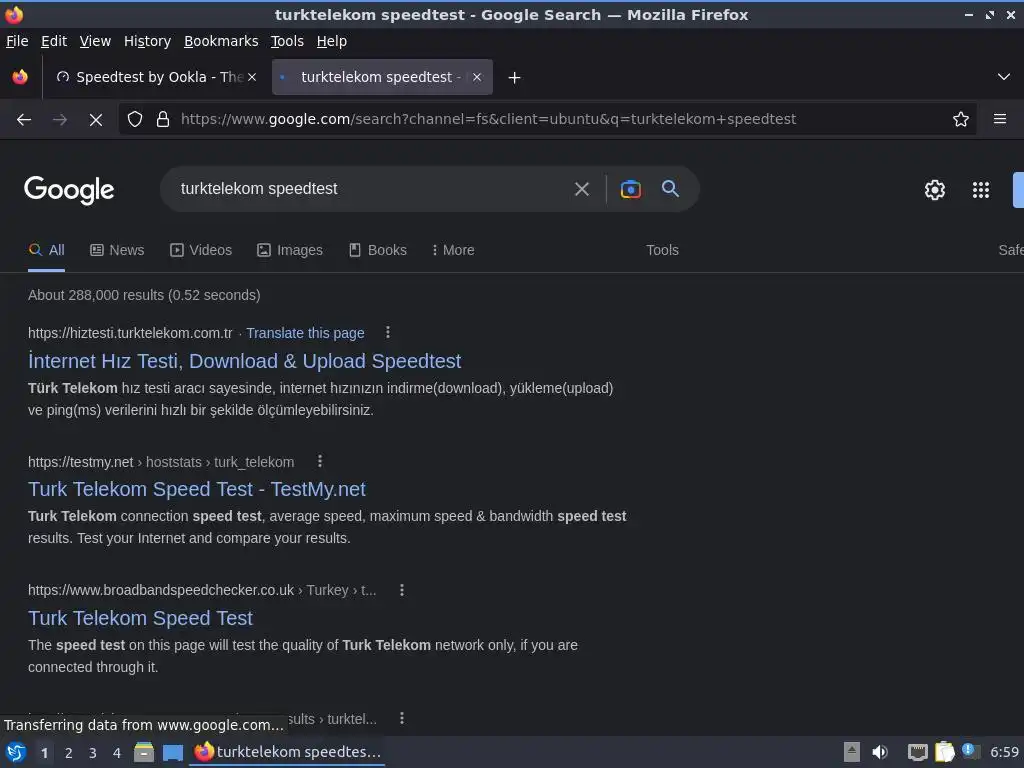Open Firefox View pinned icon
The image size is (1024, 768).
coord(20,77)
